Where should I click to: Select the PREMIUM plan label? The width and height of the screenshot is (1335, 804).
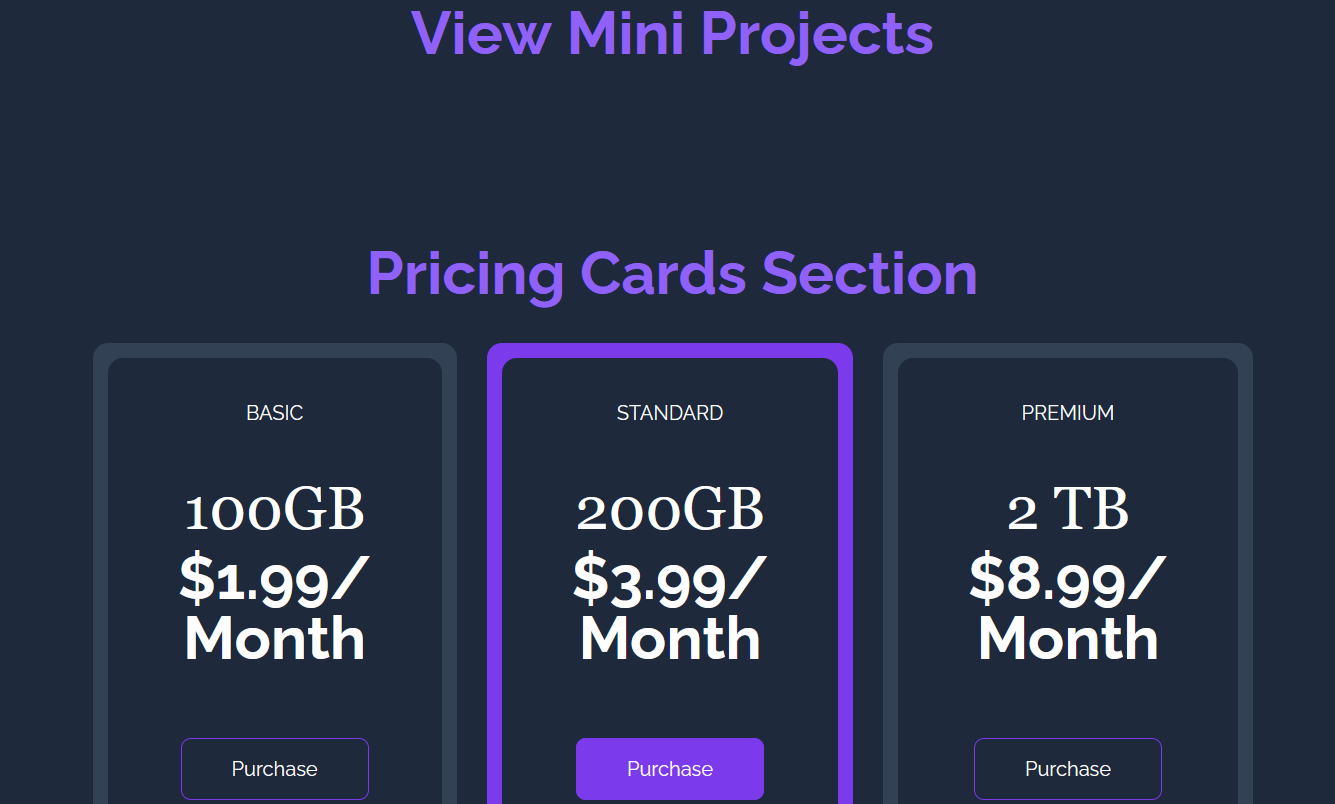(x=1068, y=413)
